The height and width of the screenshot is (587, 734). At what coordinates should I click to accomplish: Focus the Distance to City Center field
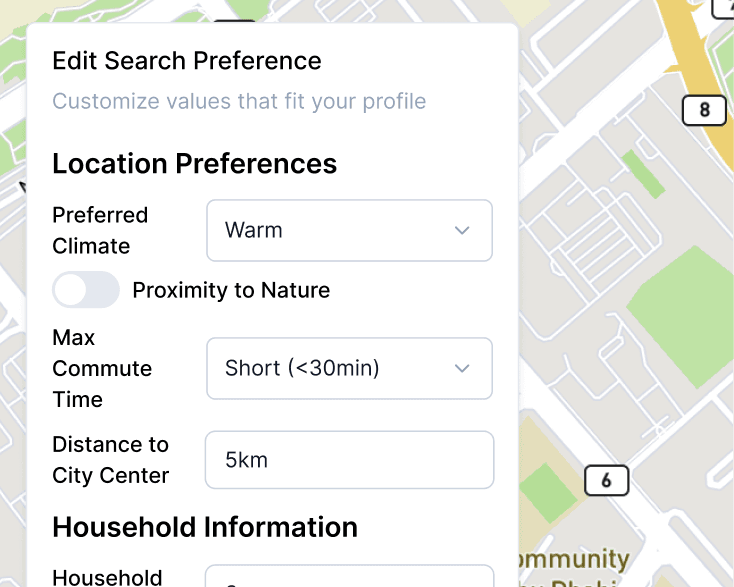[349, 460]
